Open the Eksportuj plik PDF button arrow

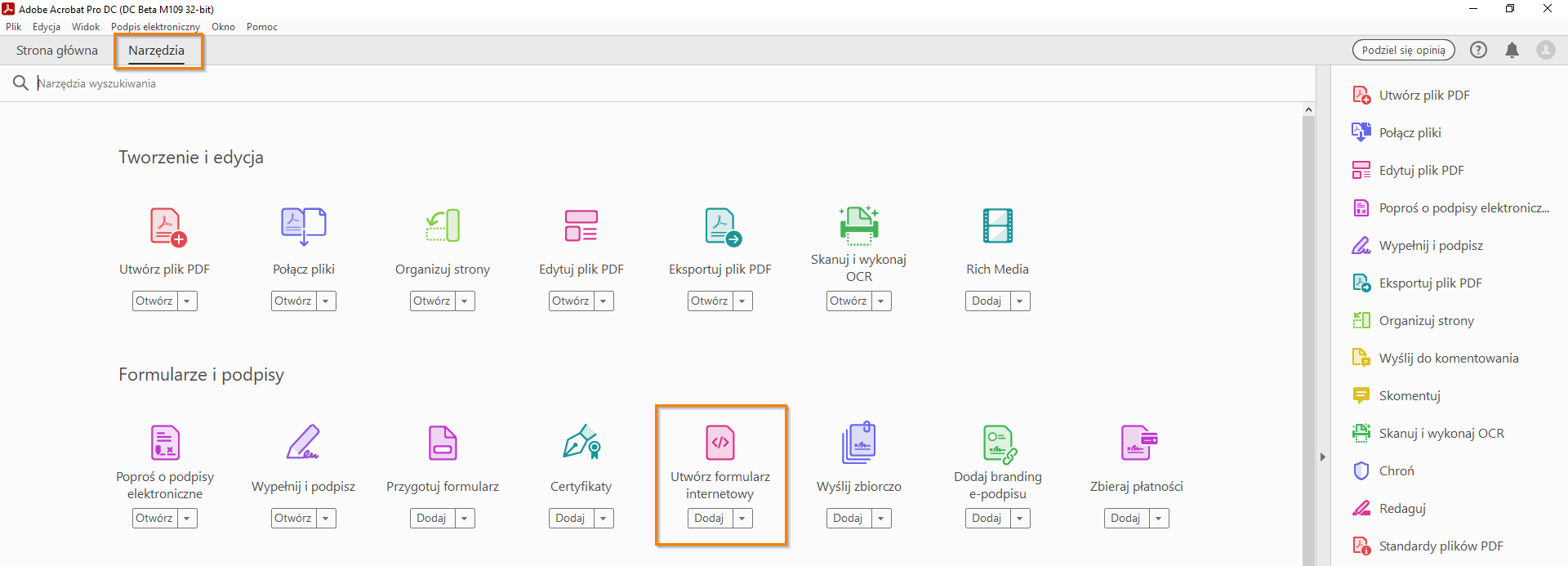[x=742, y=301]
